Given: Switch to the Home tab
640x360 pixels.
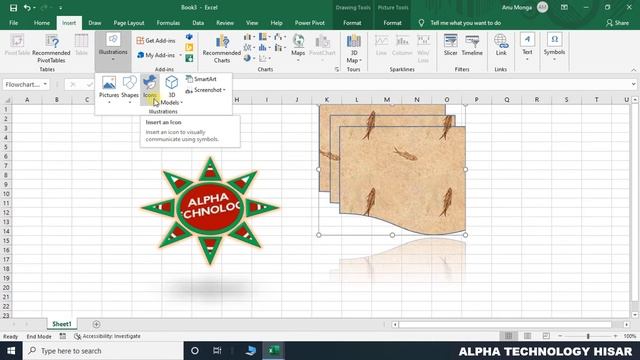Looking at the screenshot, I should pyautogui.click(x=42, y=23).
